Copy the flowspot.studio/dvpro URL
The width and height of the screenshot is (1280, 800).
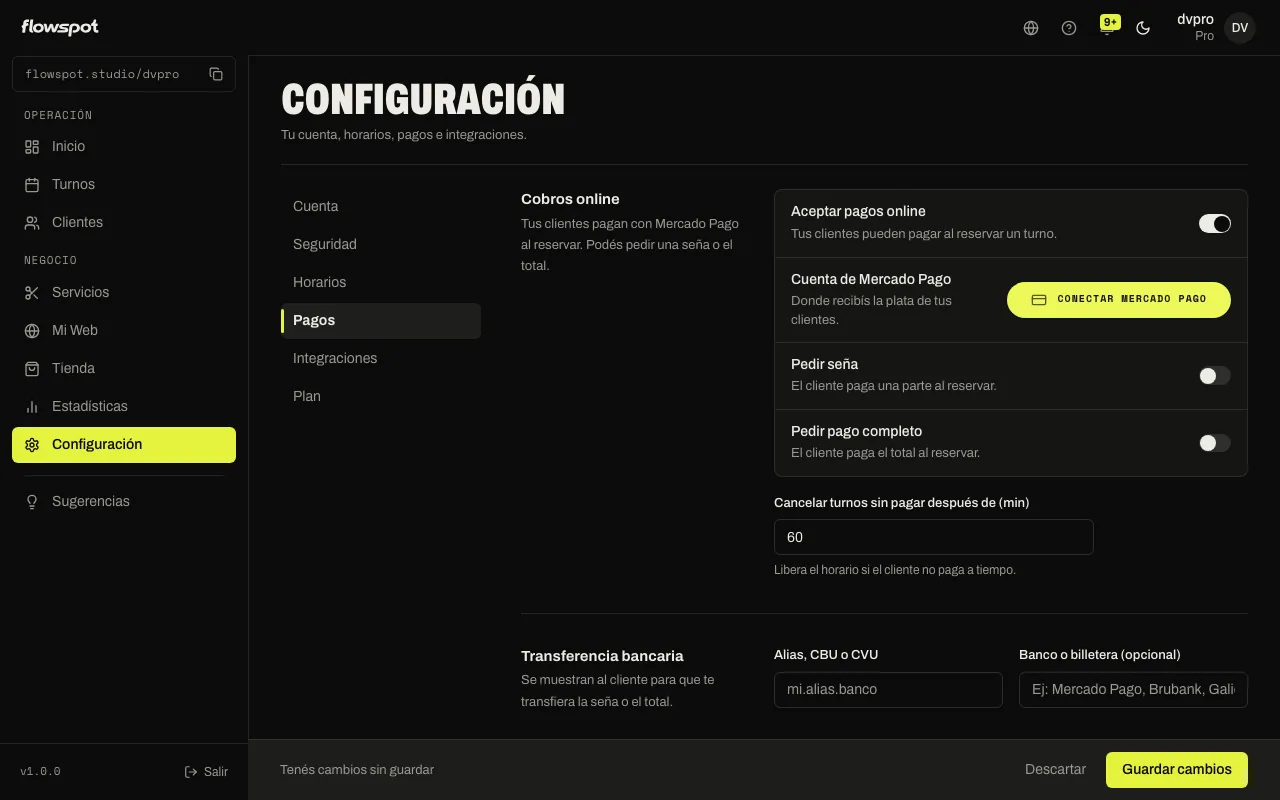tap(216, 74)
